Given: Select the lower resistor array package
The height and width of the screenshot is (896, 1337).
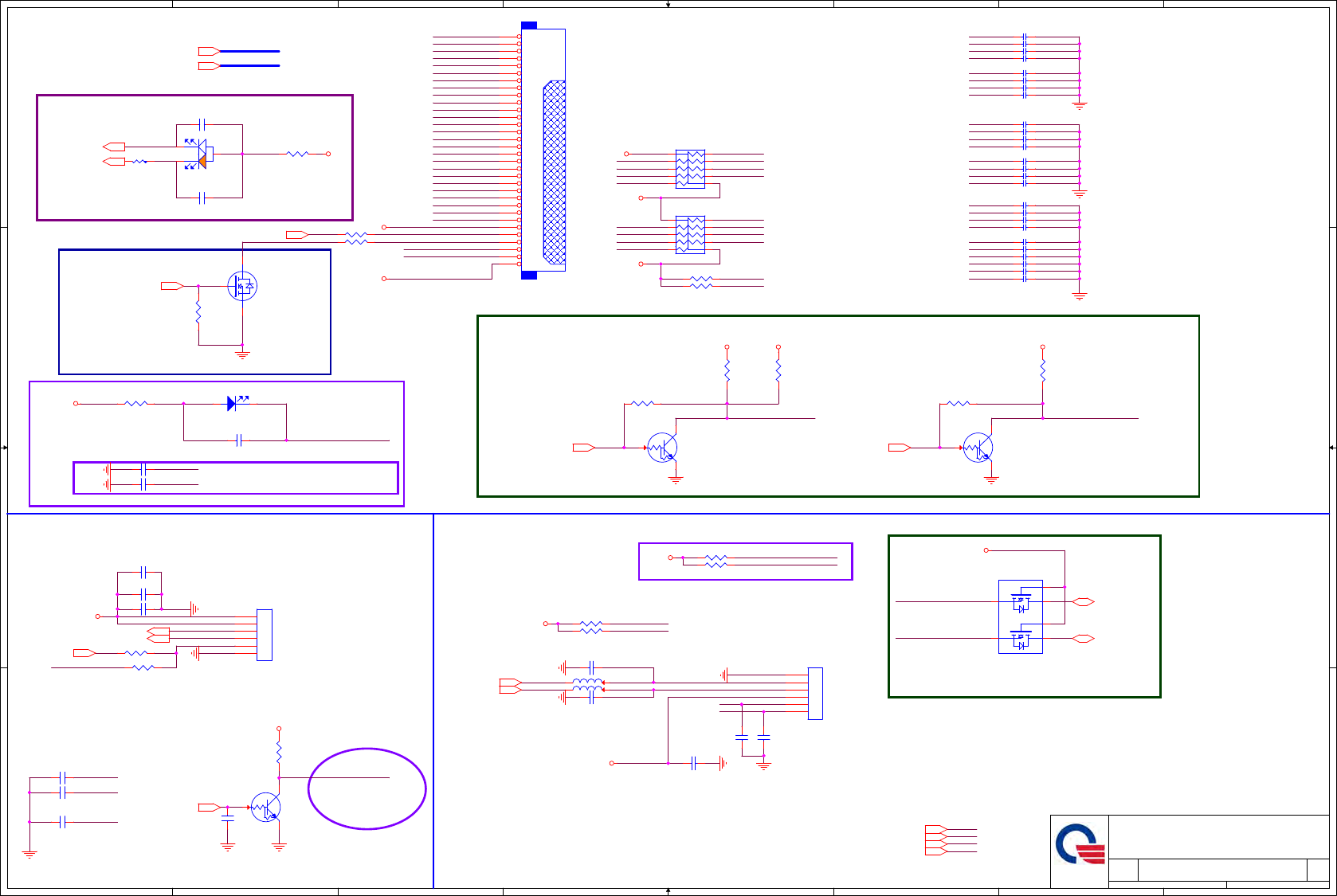Looking at the screenshot, I should click(690, 235).
